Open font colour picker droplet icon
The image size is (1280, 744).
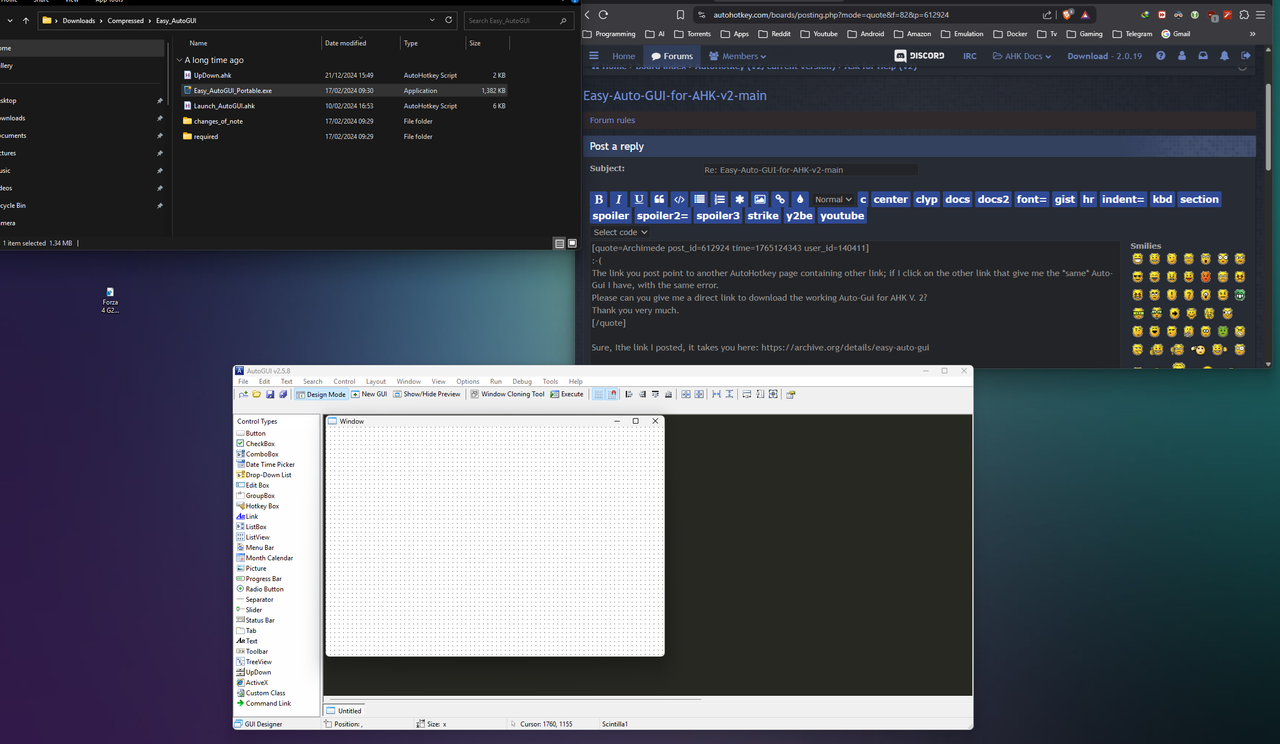coord(800,199)
